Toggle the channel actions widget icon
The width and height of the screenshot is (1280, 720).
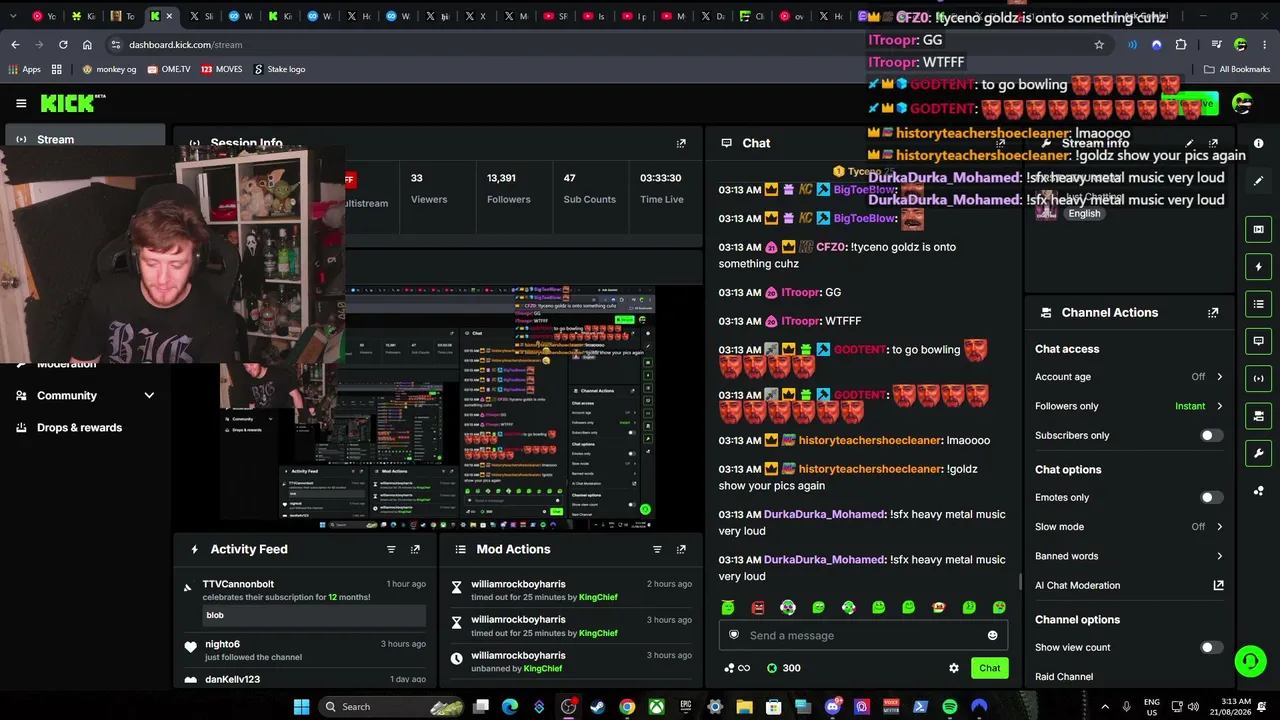(x=1258, y=416)
